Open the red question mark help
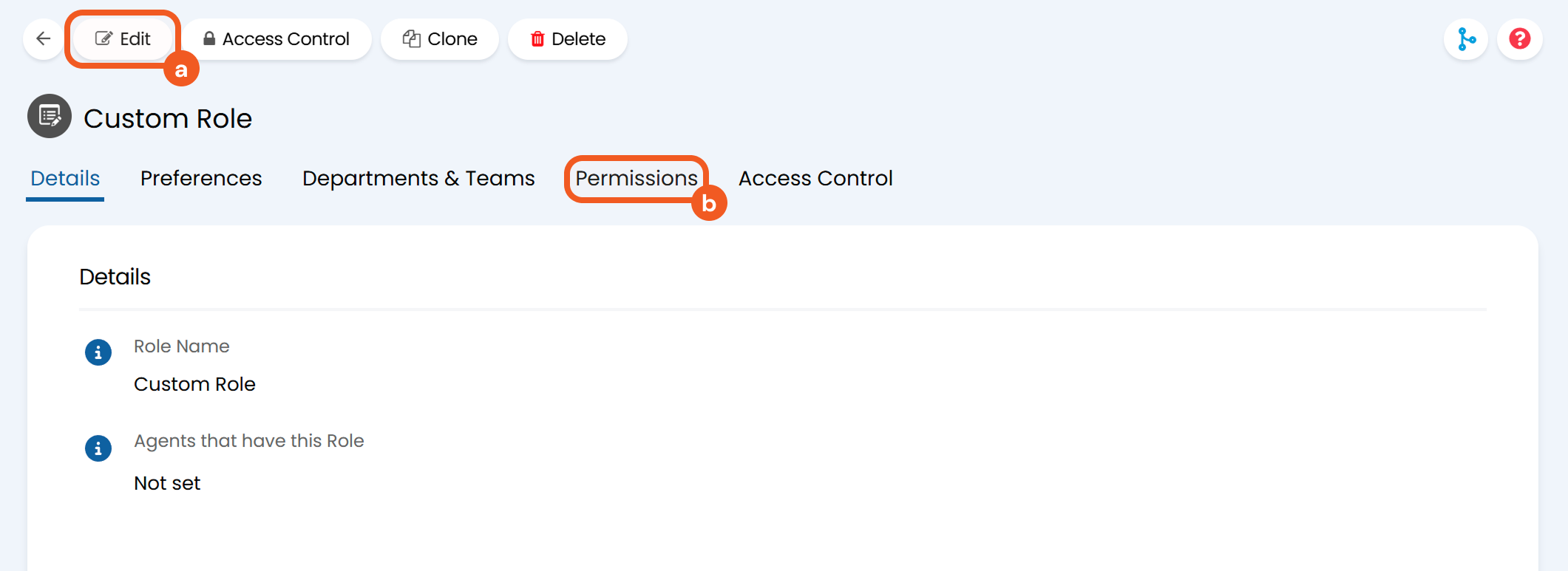 coord(1519,38)
